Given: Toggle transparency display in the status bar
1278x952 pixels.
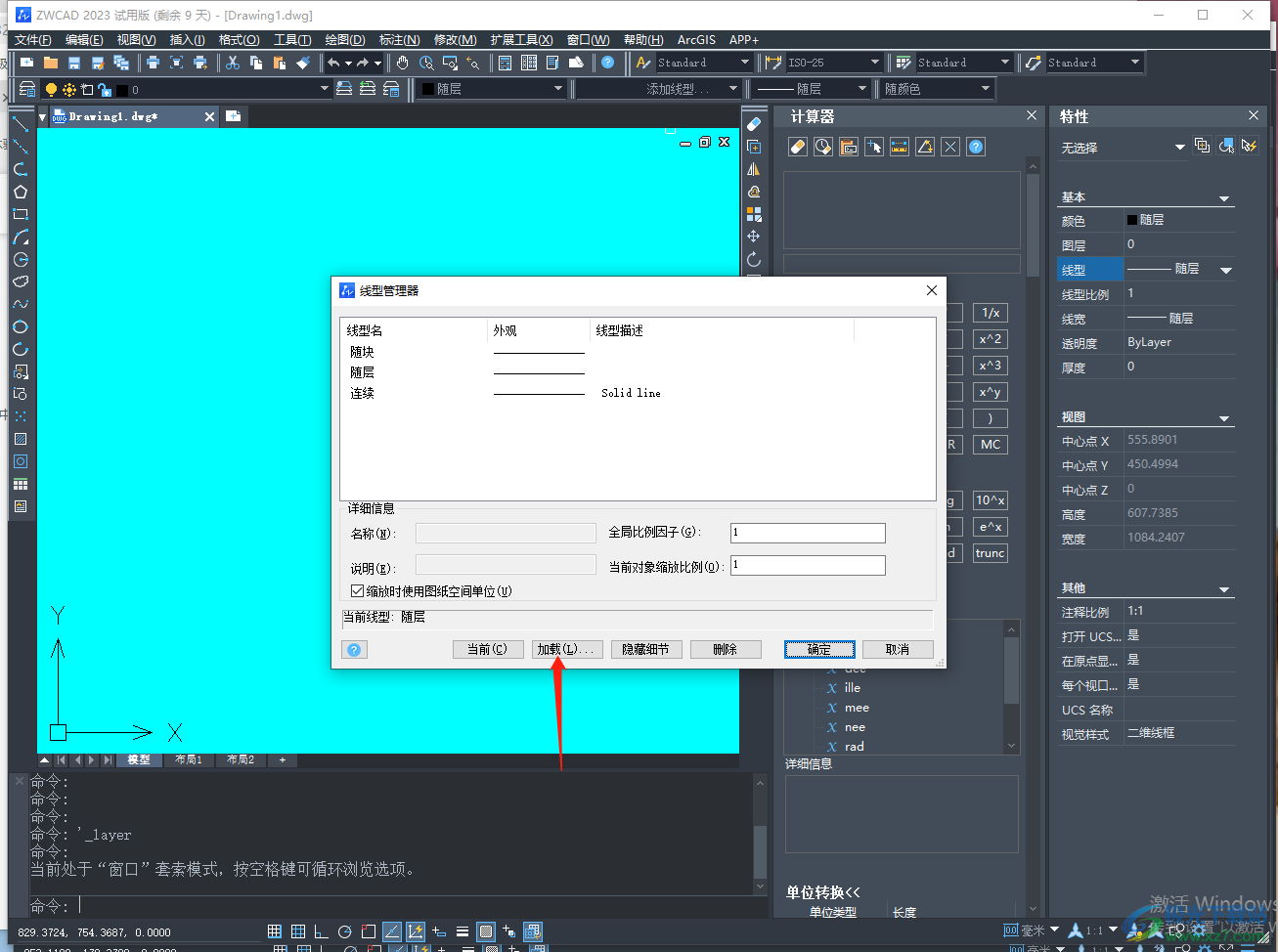Looking at the screenshot, I should 486,931.
